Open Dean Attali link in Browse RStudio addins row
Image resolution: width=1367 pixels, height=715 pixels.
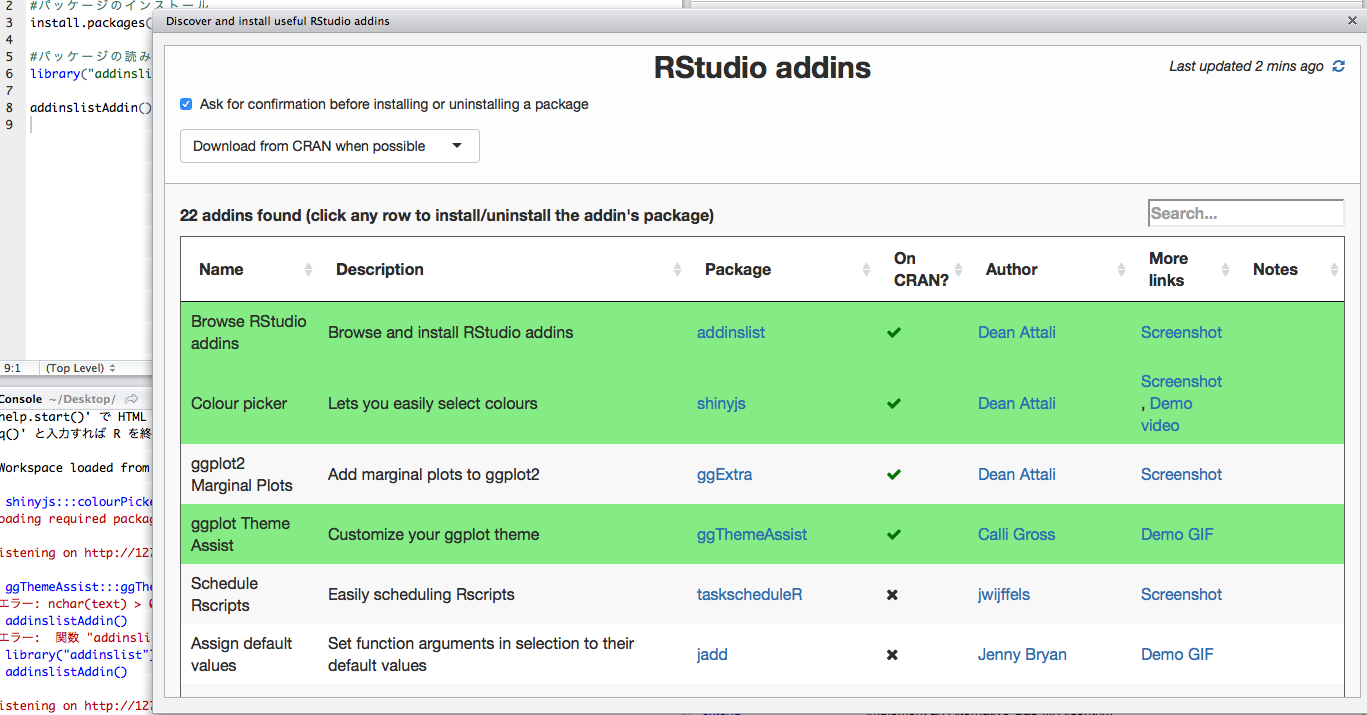point(1017,332)
